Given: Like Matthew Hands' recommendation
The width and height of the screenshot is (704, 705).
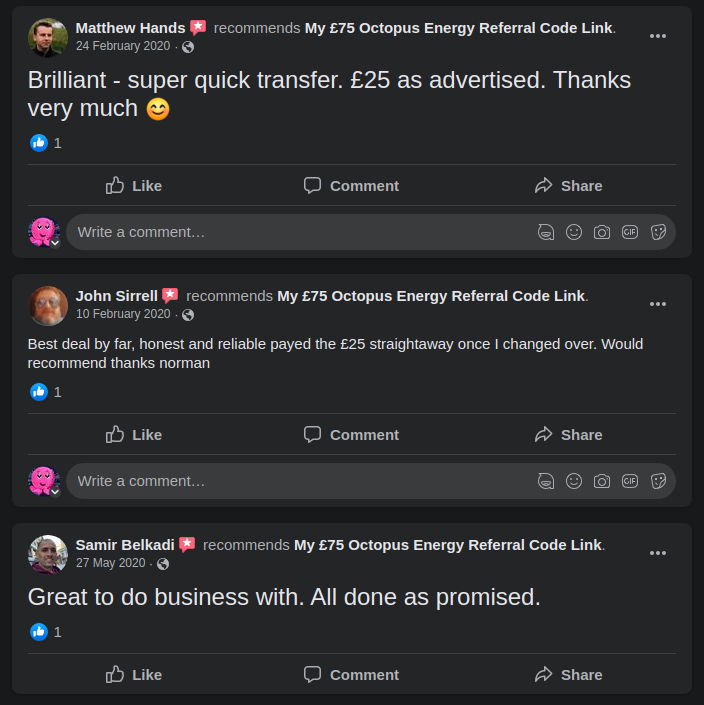Looking at the screenshot, I should pyautogui.click(x=134, y=186).
